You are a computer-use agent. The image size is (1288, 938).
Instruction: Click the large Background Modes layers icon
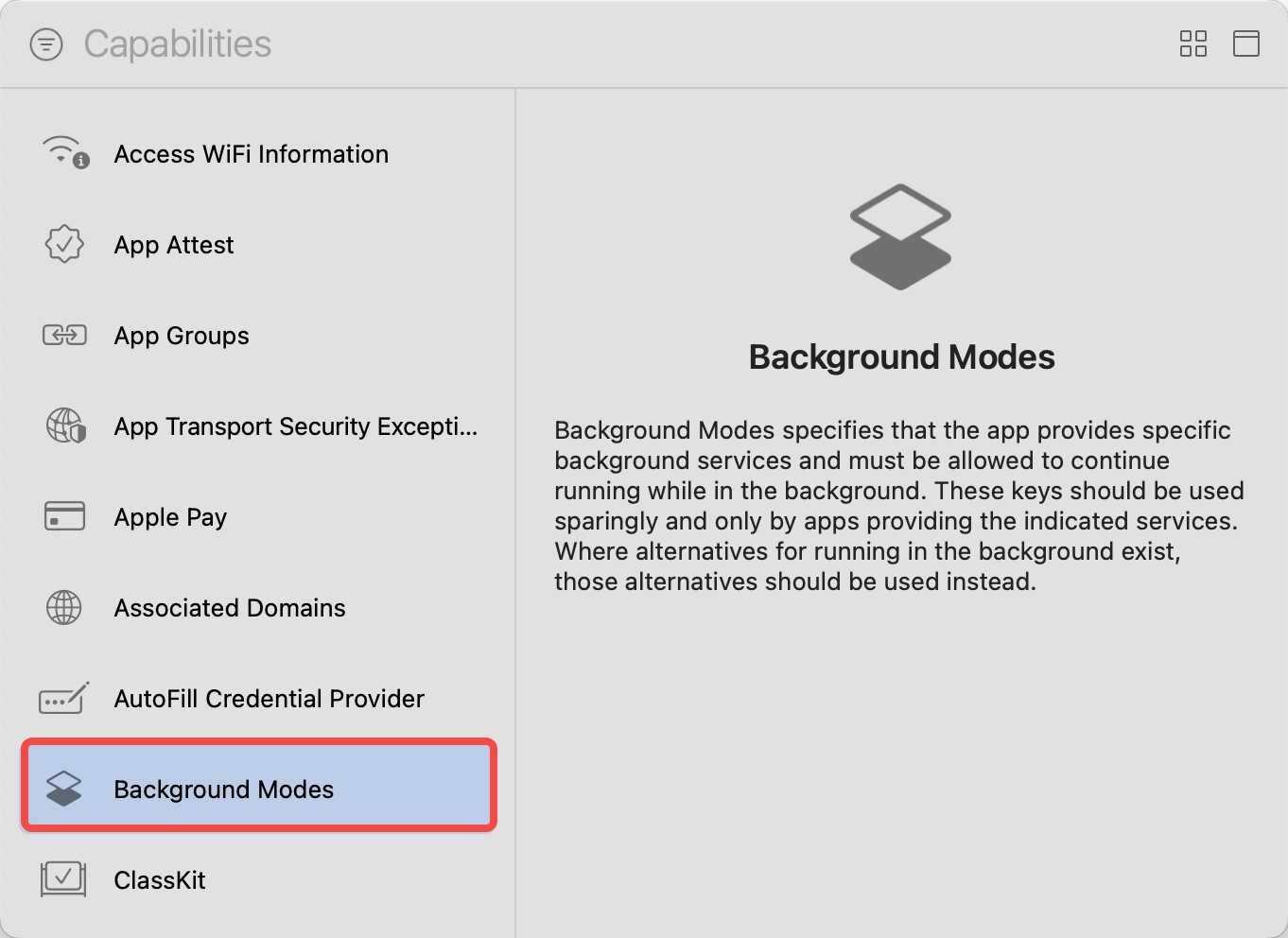point(900,236)
